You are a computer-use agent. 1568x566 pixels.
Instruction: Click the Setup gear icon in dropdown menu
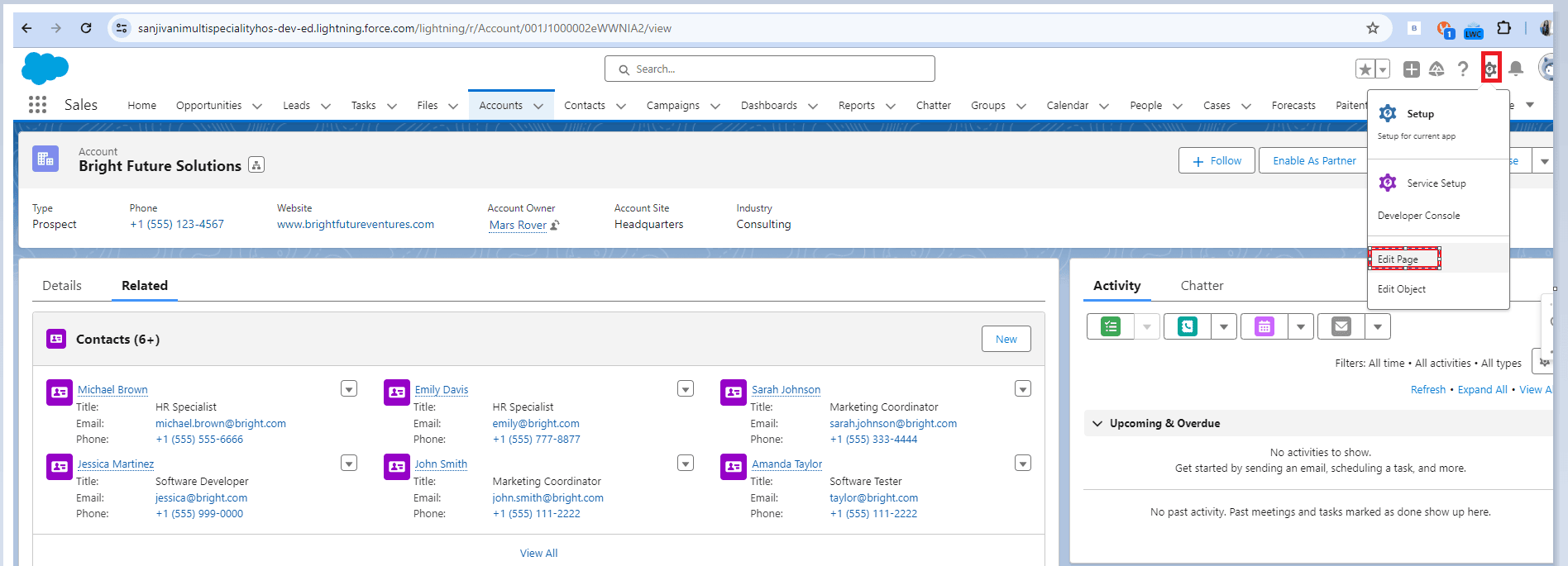point(1388,113)
